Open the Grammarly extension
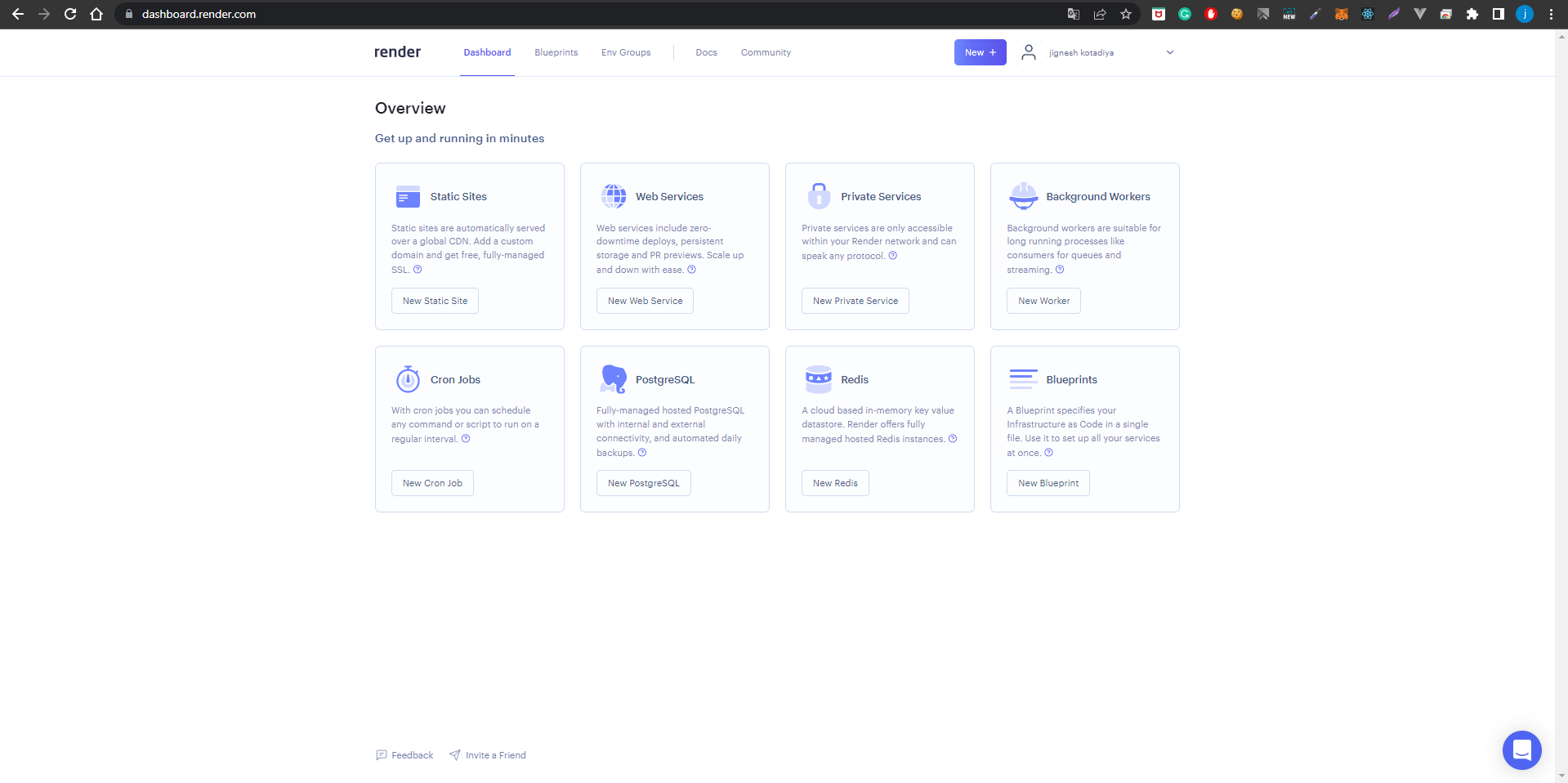 (x=1185, y=14)
